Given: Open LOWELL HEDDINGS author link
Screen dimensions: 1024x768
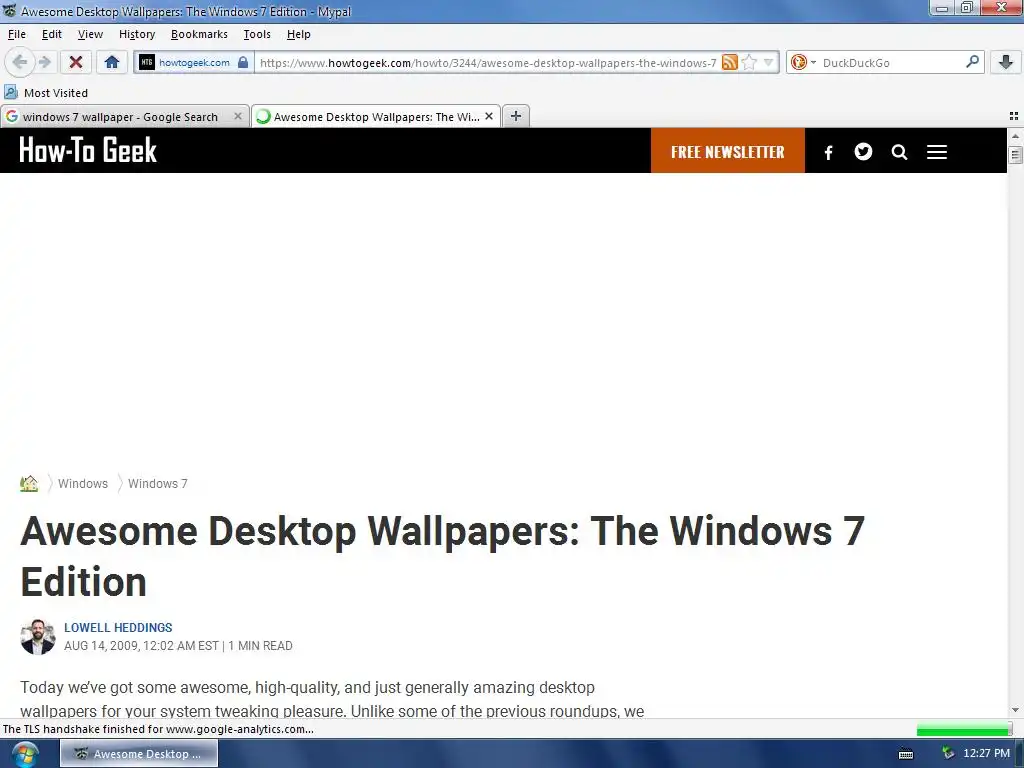Looking at the screenshot, I should pyautogui.click(x=118, y=628).
